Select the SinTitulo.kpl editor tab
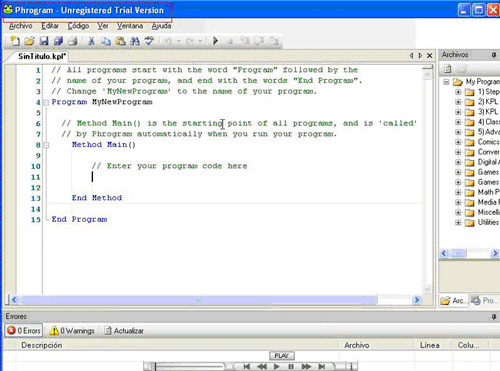 [42, 56]
